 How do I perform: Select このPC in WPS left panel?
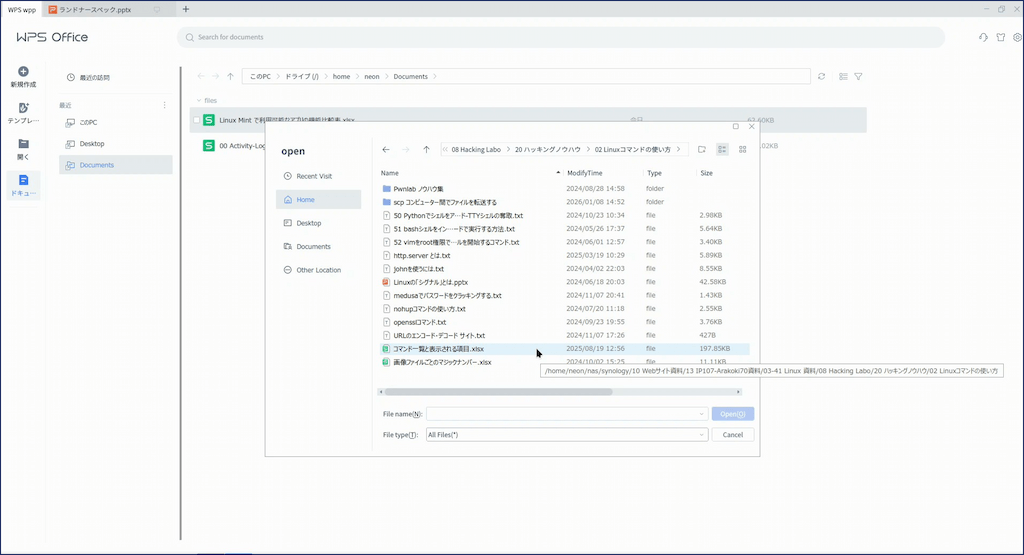pyautogui.click(x=116, y=123)
